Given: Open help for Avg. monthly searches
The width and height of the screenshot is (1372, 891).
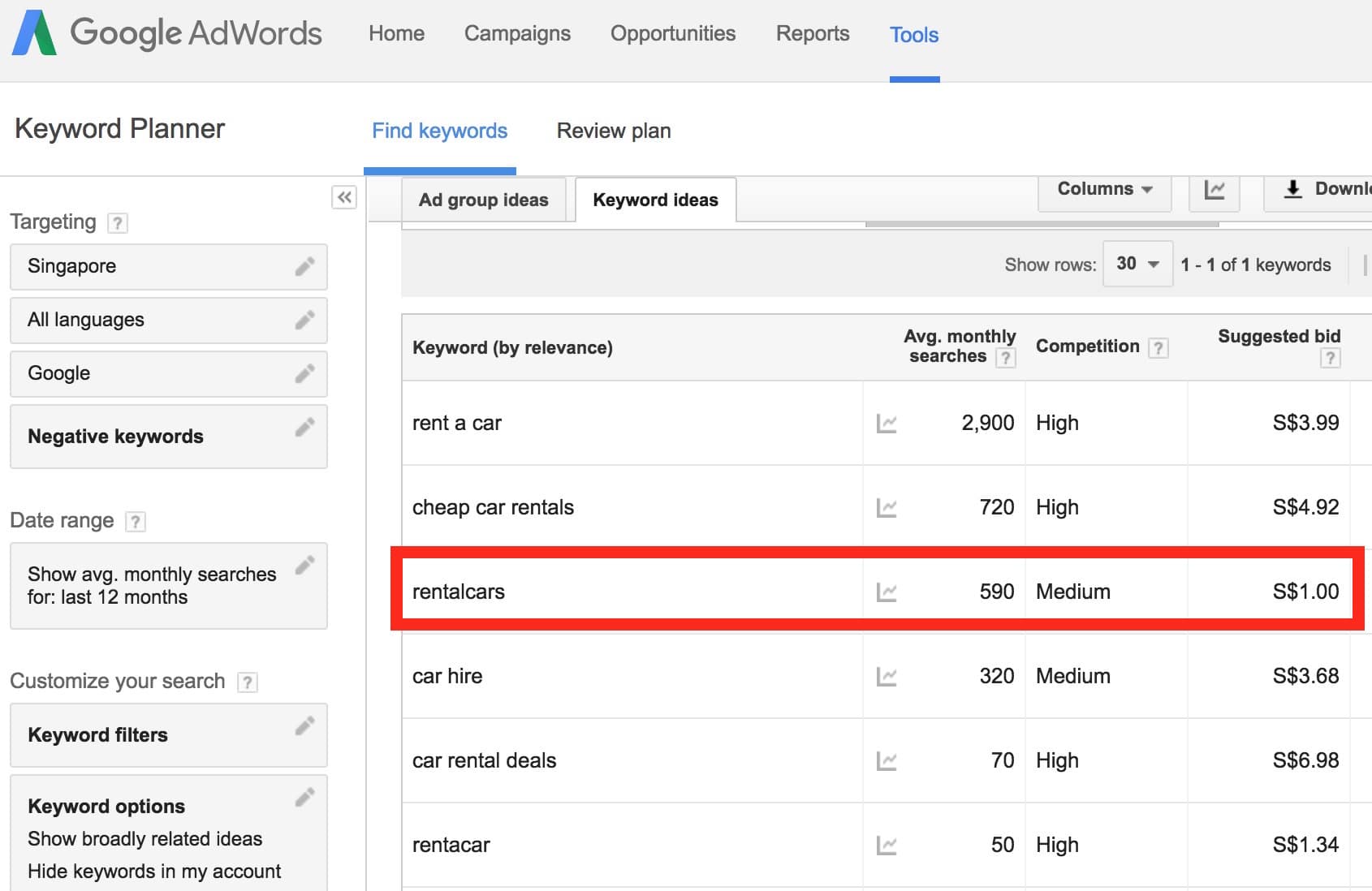Looking at the screenshot, I should tap(1006, 358).
